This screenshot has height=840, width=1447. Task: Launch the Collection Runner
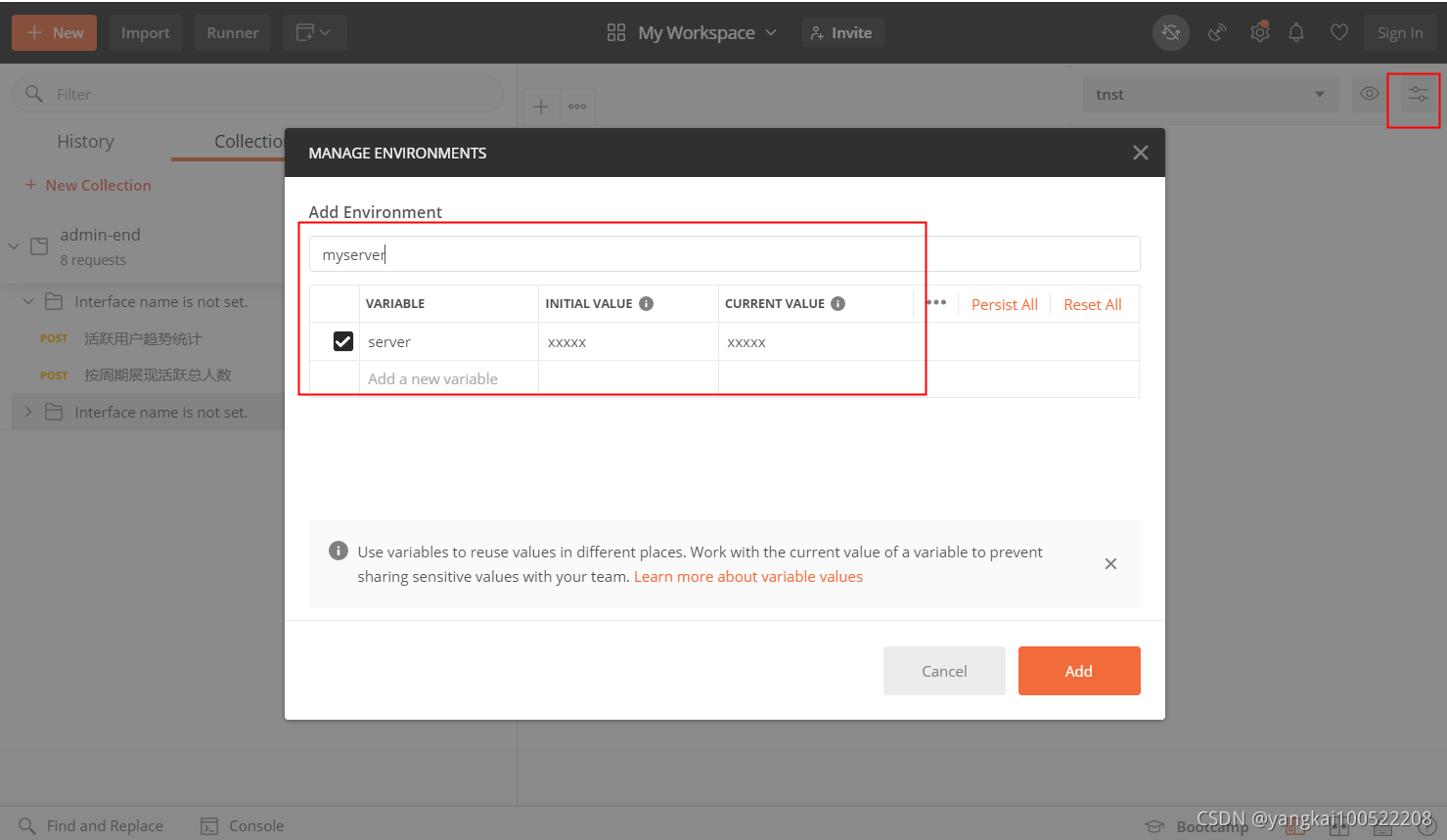(233, 32)
